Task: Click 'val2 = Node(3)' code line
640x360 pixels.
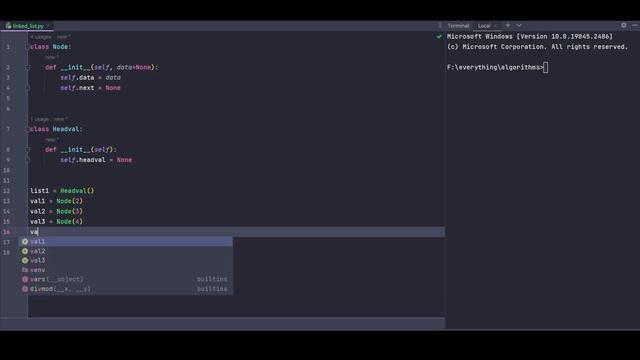Action: point(56,211)
